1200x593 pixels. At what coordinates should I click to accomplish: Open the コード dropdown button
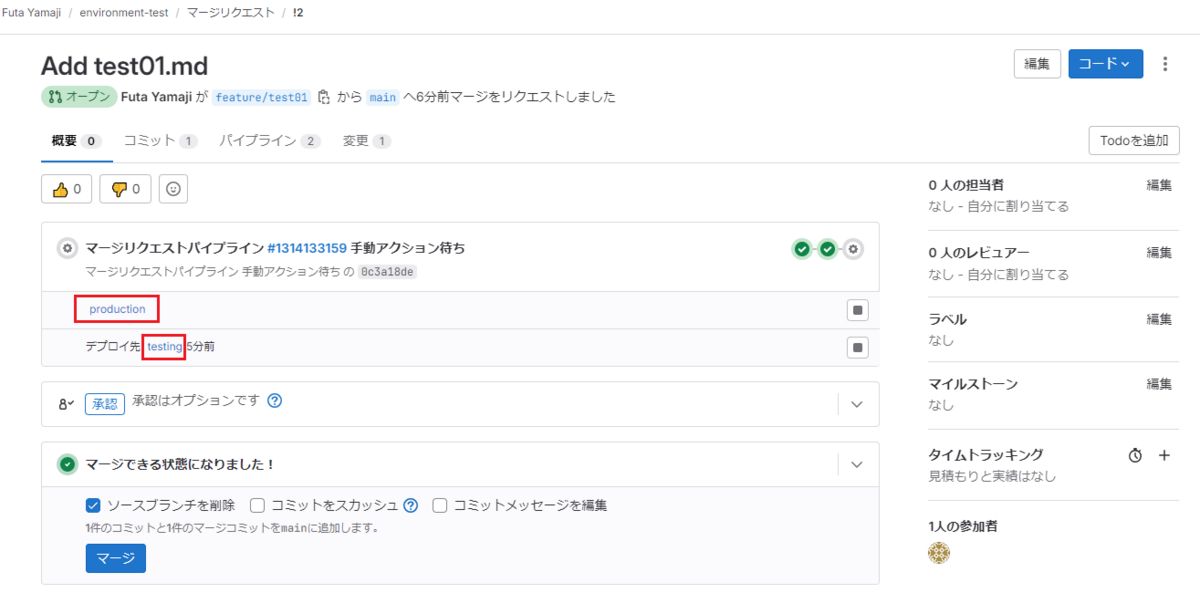click(x=1105, y=64)
